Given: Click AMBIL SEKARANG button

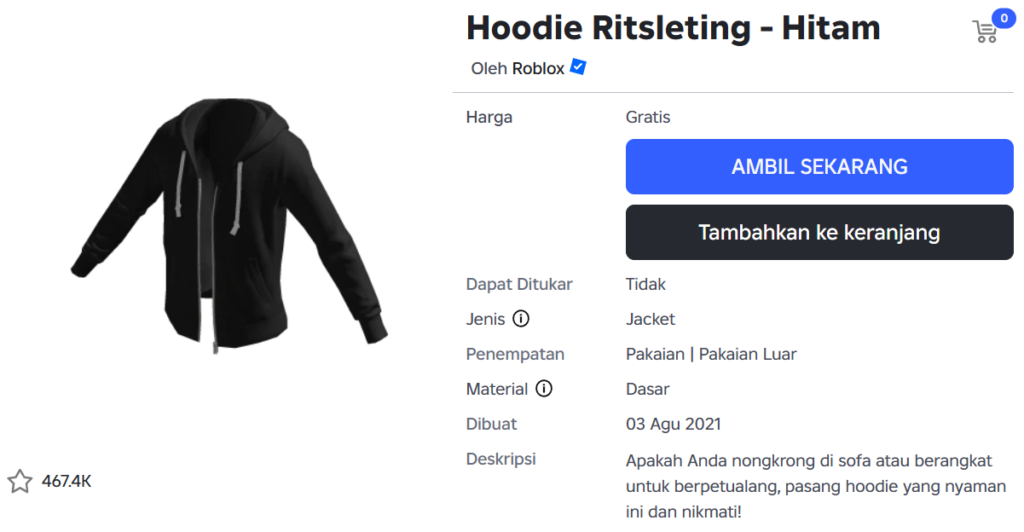Looking at the screenshot, I should click(x=819, y=166).
